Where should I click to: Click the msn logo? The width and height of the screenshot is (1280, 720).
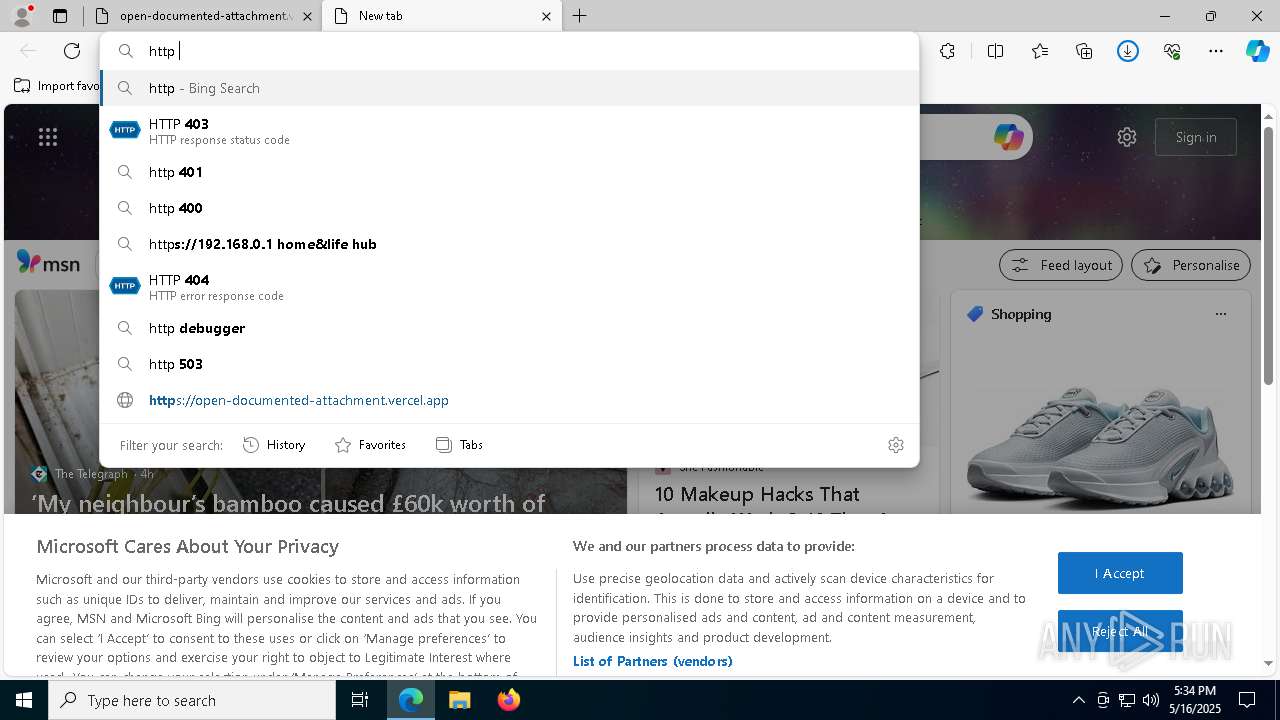[48, 264]
